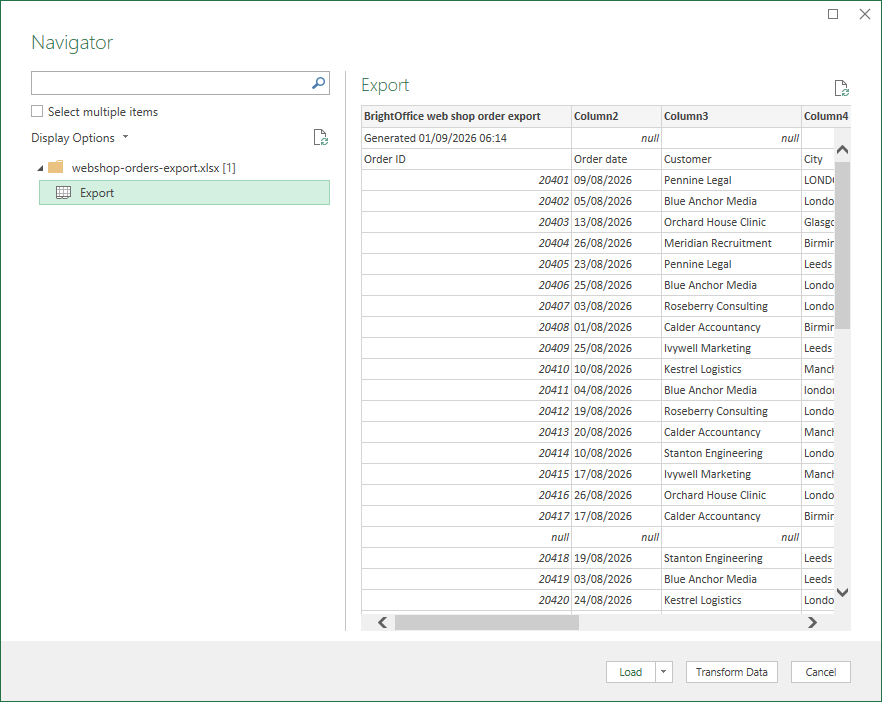Click the date 01/08/2026 cell
The height and width of the screenshot is (702, 882).
[616, 327]
